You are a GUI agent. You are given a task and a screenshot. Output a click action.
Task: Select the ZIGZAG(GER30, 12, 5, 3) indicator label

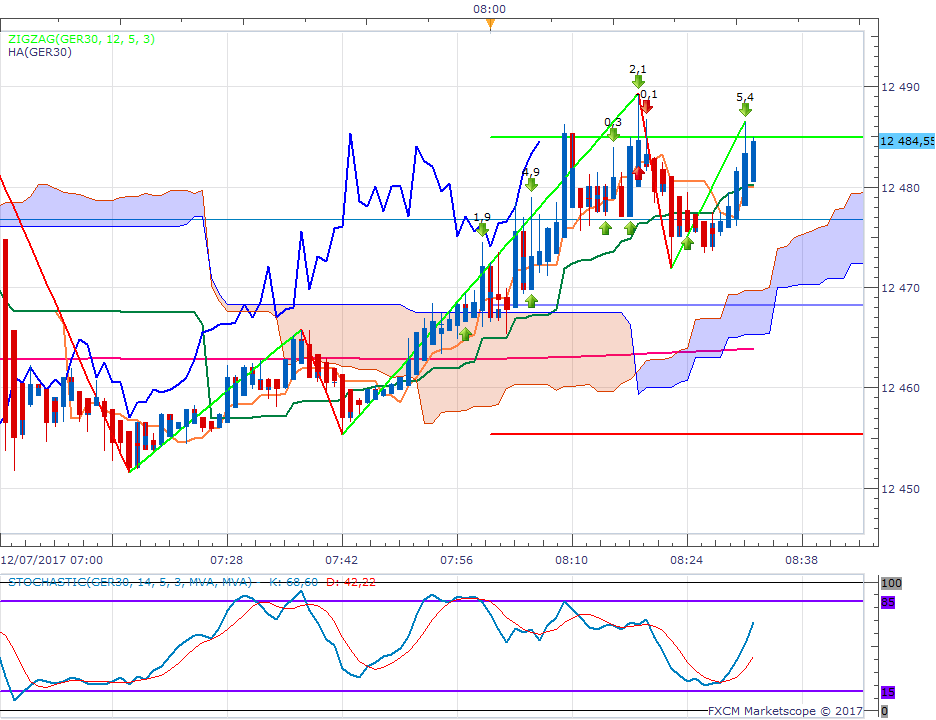82,39
